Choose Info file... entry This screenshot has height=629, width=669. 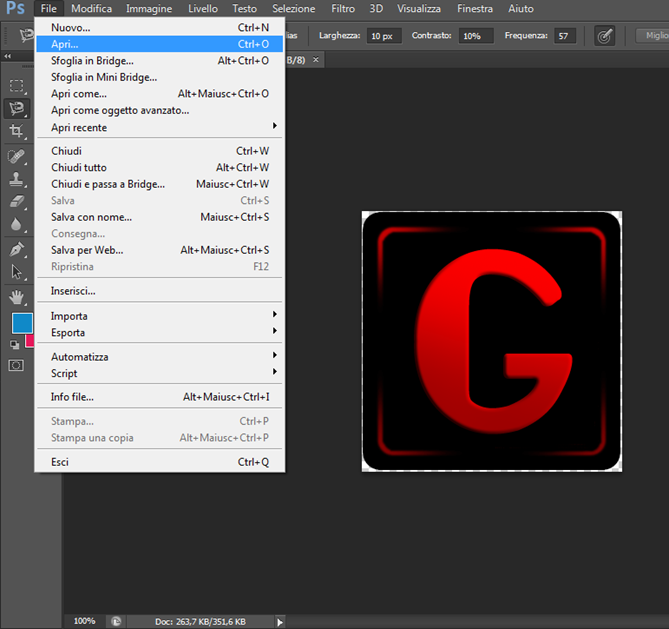[x=159, y=397]
